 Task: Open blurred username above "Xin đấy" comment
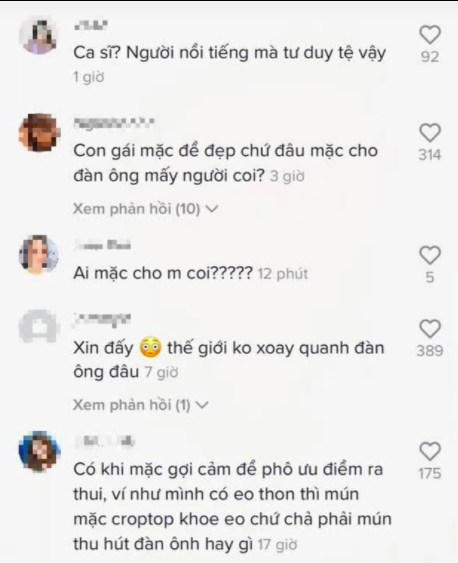click(102, 319)
